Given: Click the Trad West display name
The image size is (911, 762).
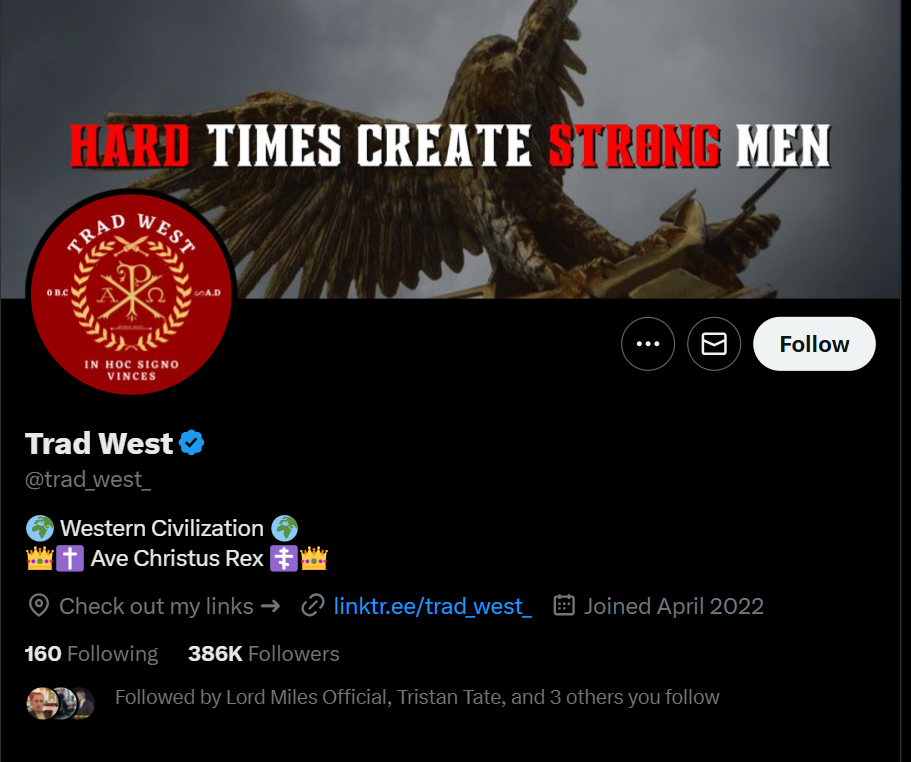Looking at the screenshot, I should click(x=99, y=443).
